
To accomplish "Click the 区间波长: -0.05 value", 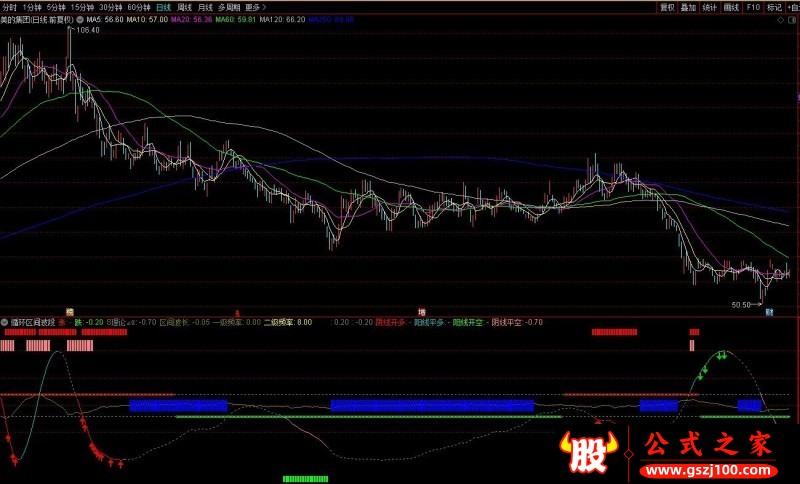I will click(x=184, y=322).
